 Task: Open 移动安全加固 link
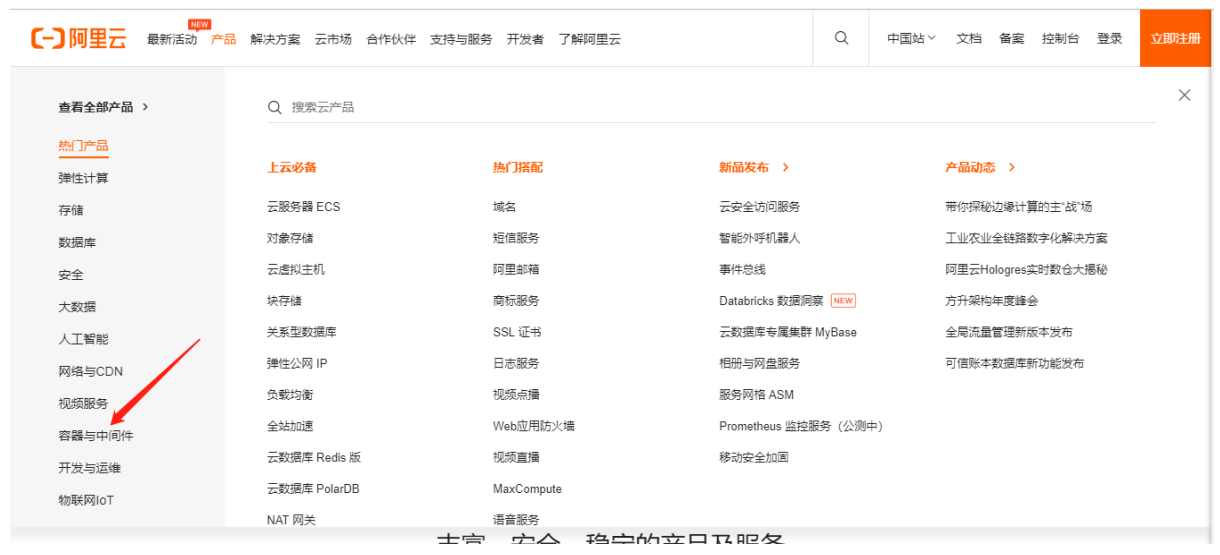pyautogui.click(x=754, y=458)
